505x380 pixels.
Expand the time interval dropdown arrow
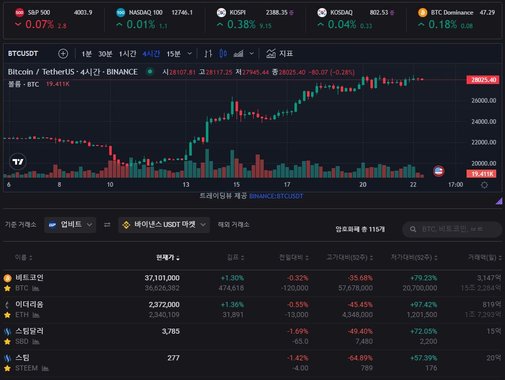point(189,54)
